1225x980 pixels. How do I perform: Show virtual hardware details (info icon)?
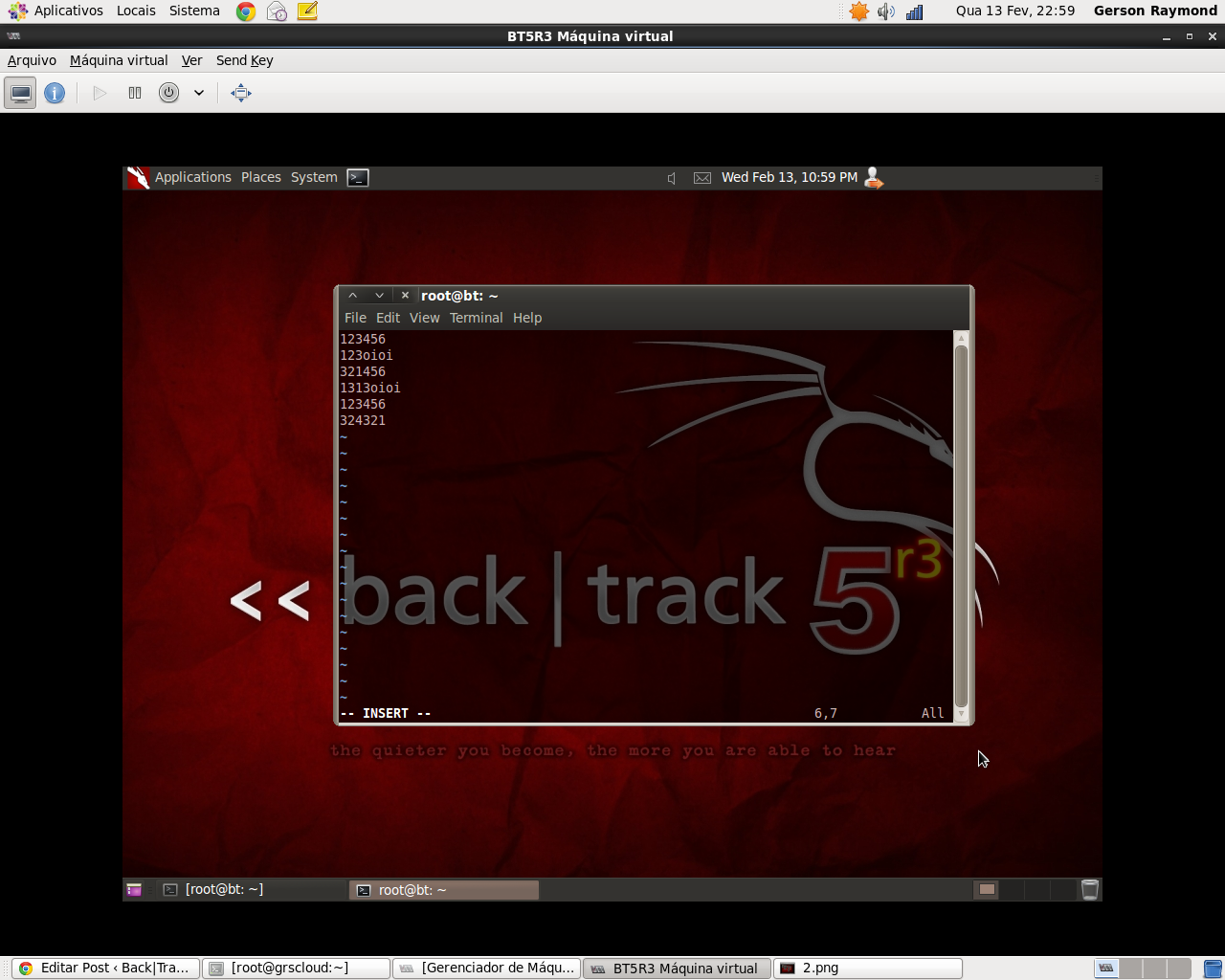(55, 93)
